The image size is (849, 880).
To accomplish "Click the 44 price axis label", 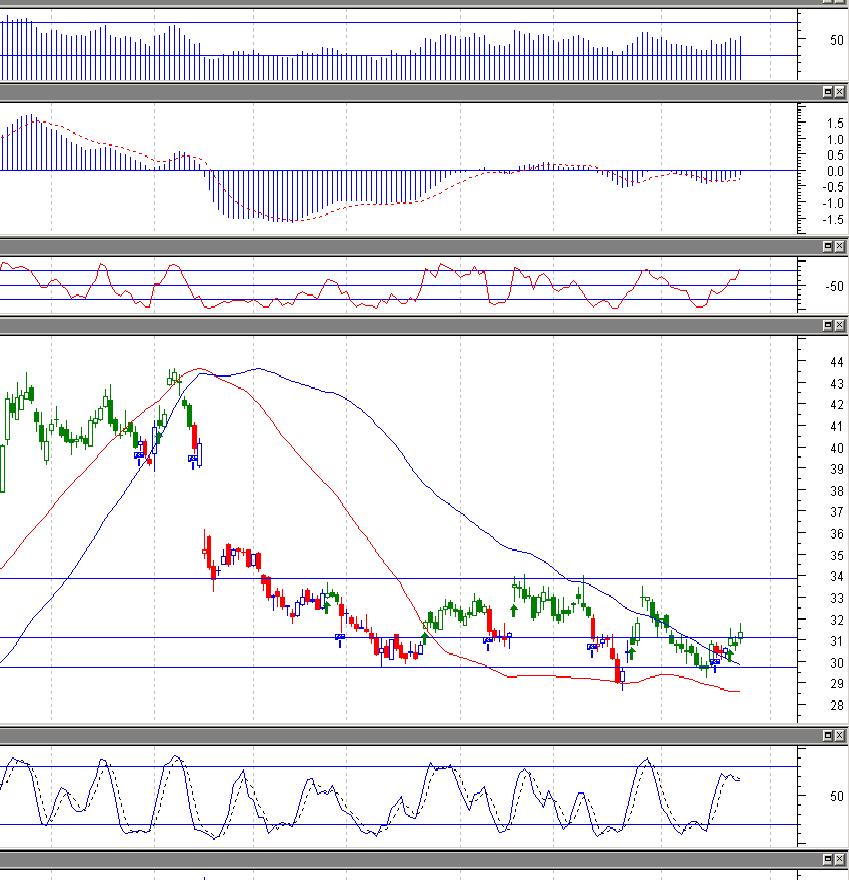I will pos(837,363).
